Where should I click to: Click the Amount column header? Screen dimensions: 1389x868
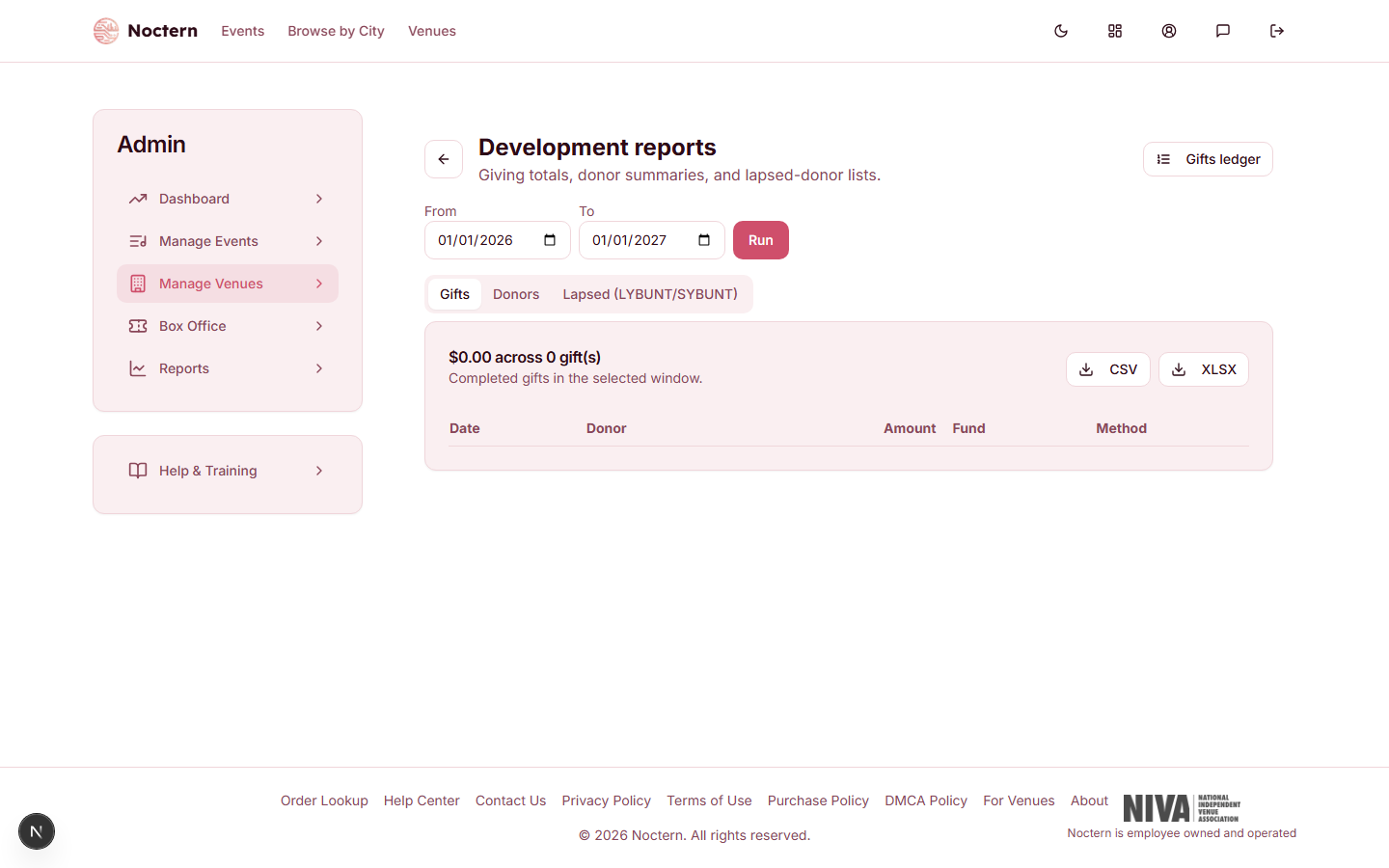pyautogui.click(x=910, y=428)
